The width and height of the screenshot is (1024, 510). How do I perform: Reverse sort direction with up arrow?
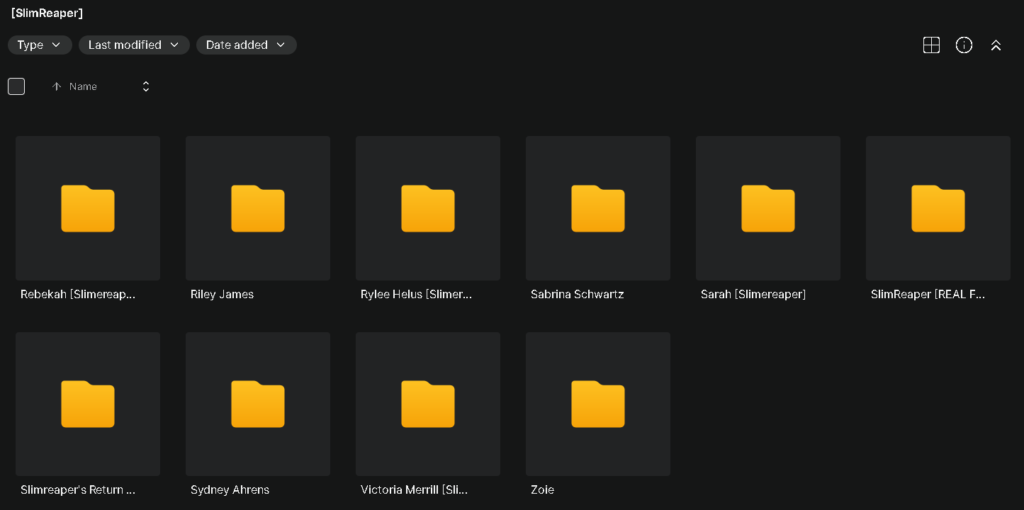[x=57, y=86]
